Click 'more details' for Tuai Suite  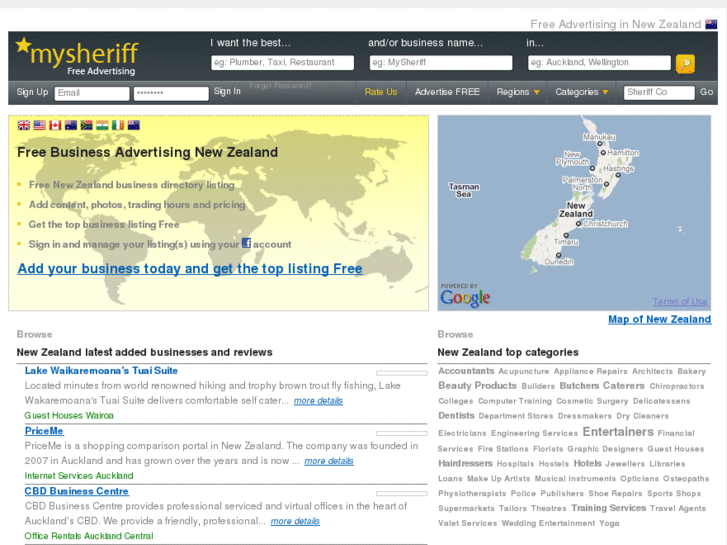click(x=318, y=401)
